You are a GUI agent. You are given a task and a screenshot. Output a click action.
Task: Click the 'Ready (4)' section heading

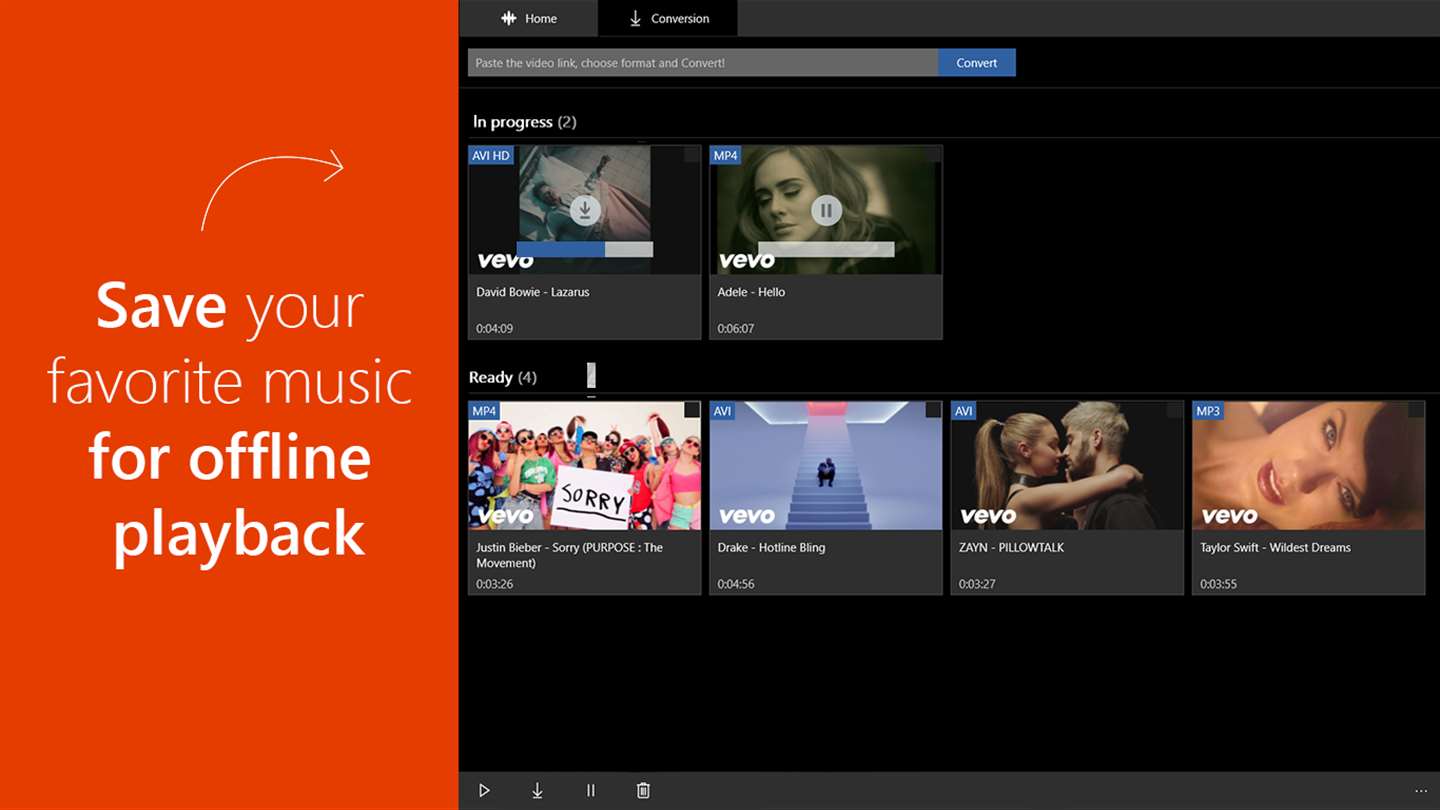(x=502, y=377)
